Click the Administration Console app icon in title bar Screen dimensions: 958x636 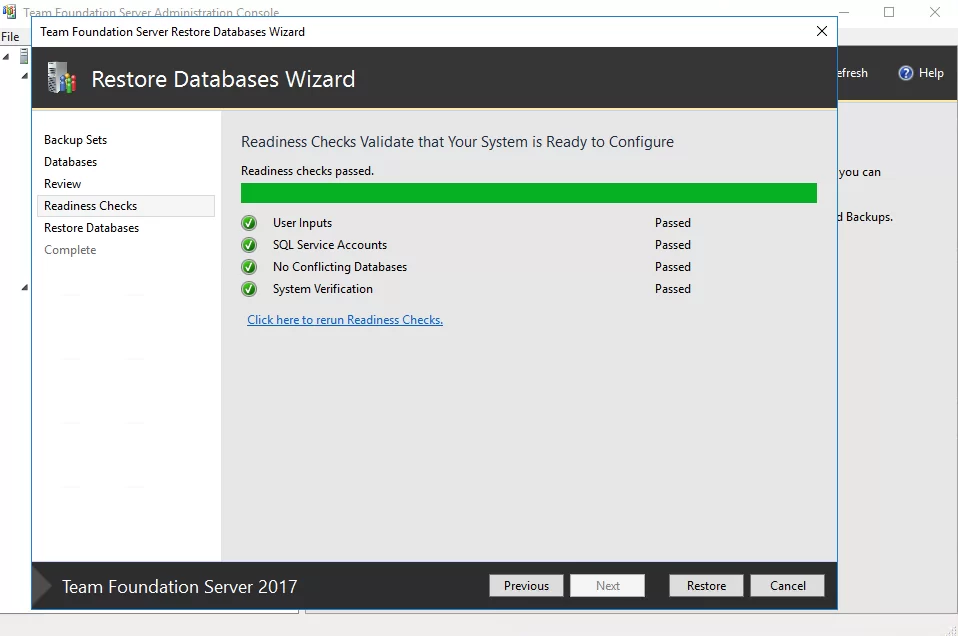[9, 13]
